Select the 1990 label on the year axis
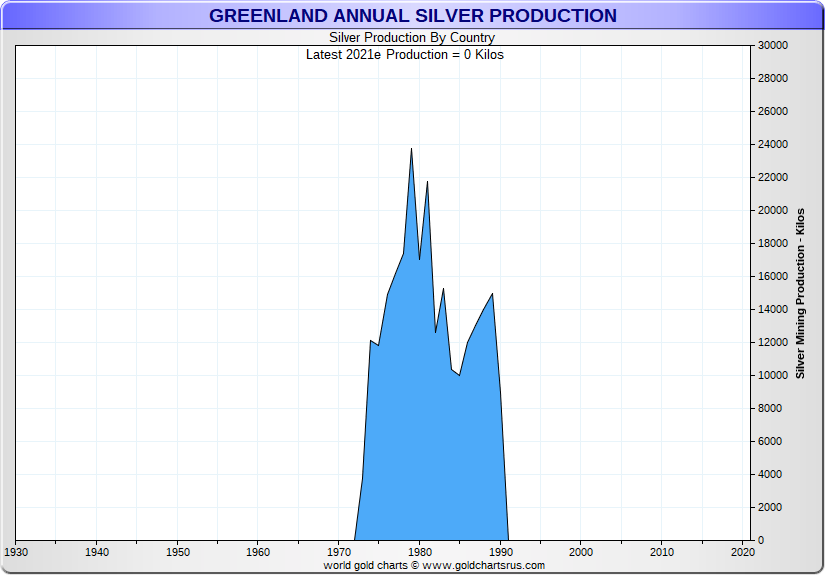The height and width of the screenshot is (575, 825). point(500,552)
